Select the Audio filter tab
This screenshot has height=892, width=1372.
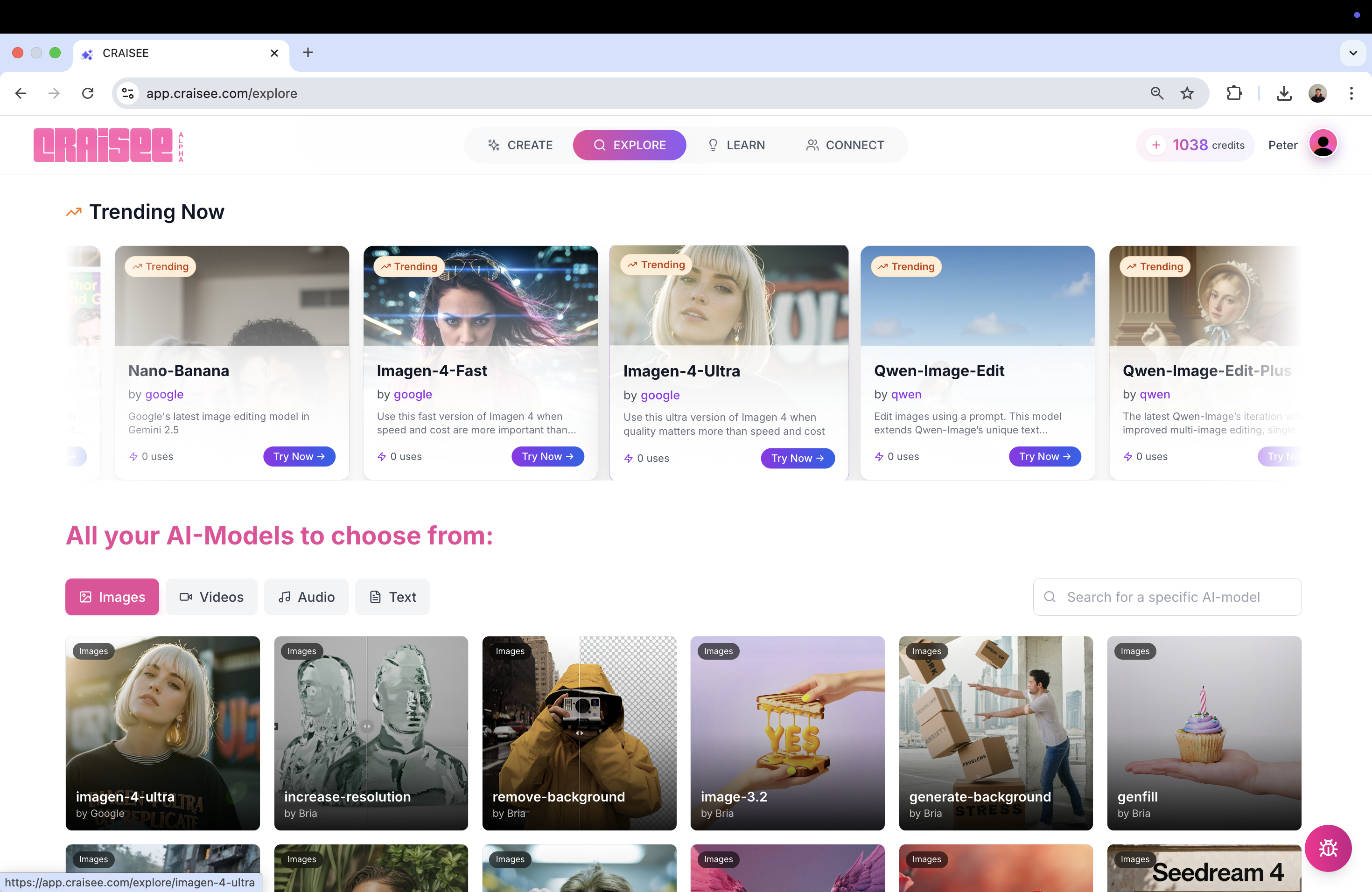coord(306,597)
